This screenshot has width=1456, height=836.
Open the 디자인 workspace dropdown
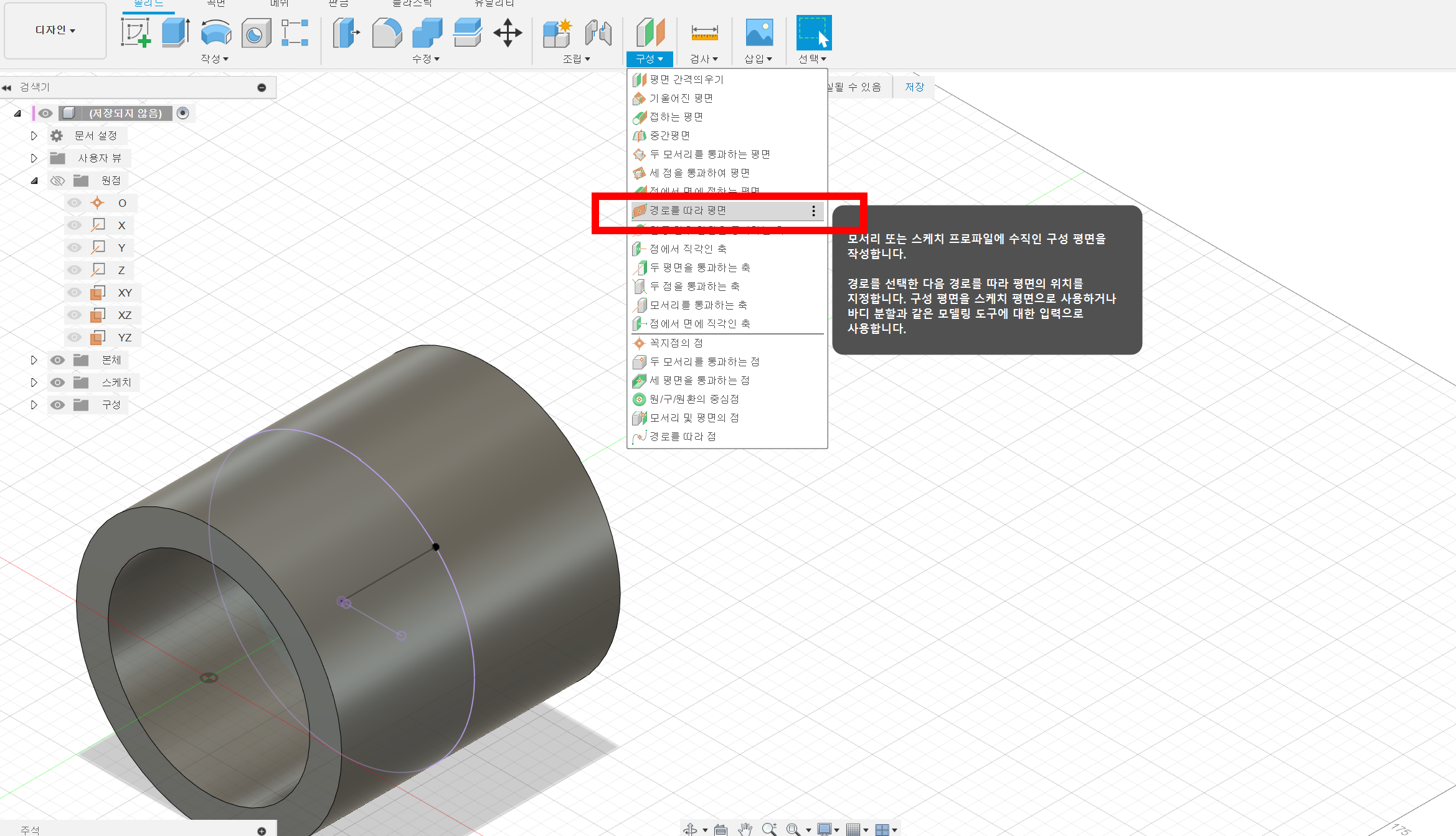(x=55, y=30)
